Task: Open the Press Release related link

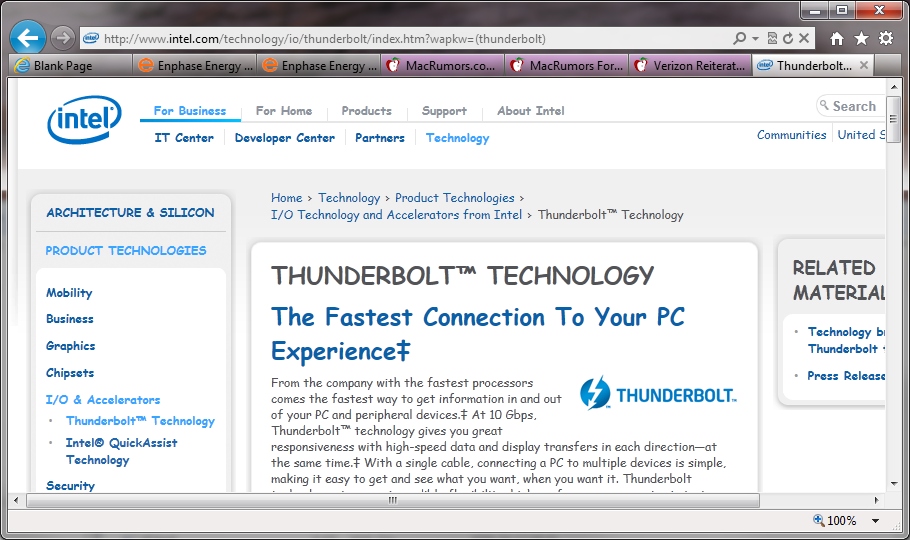Action: point(846,376)
